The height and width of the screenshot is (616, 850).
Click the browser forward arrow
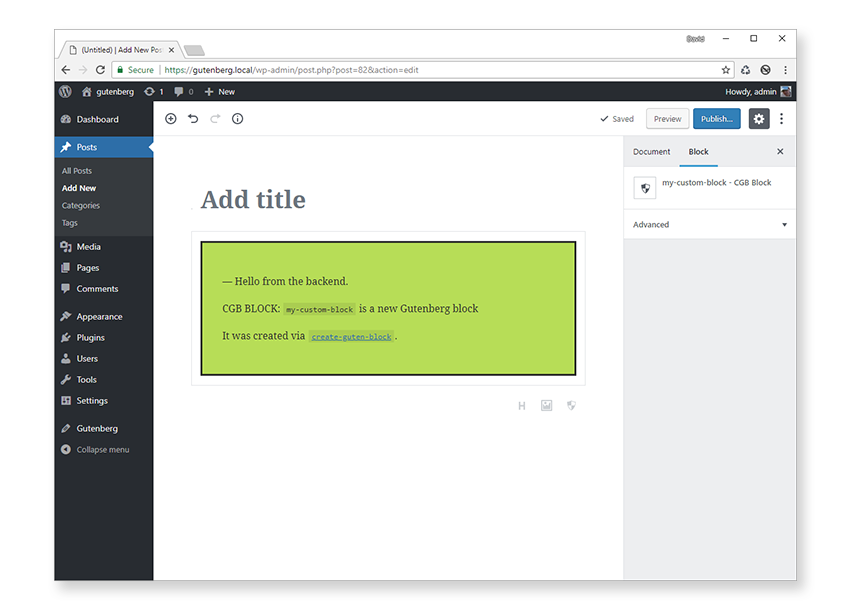[83, 70]
